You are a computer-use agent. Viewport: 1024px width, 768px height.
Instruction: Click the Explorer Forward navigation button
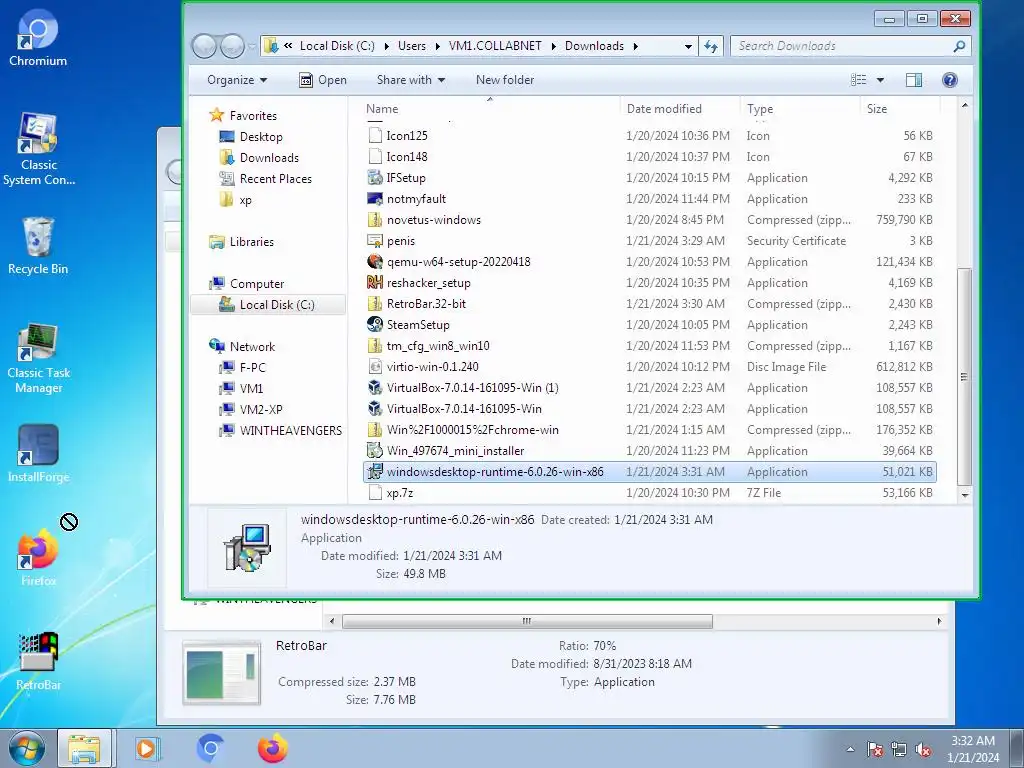pos(232,46)
